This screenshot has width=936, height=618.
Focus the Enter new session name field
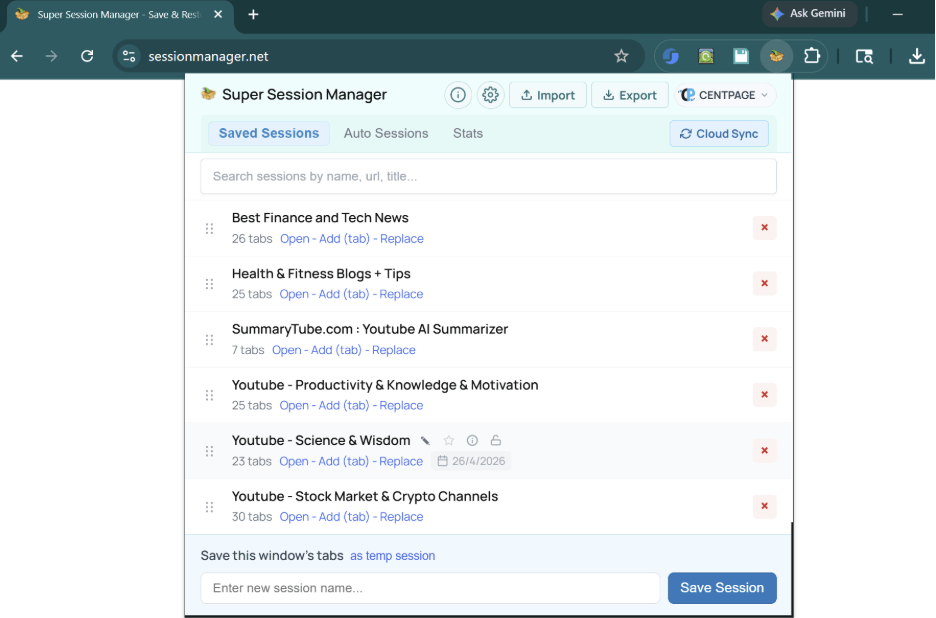(x=430, y=588)
